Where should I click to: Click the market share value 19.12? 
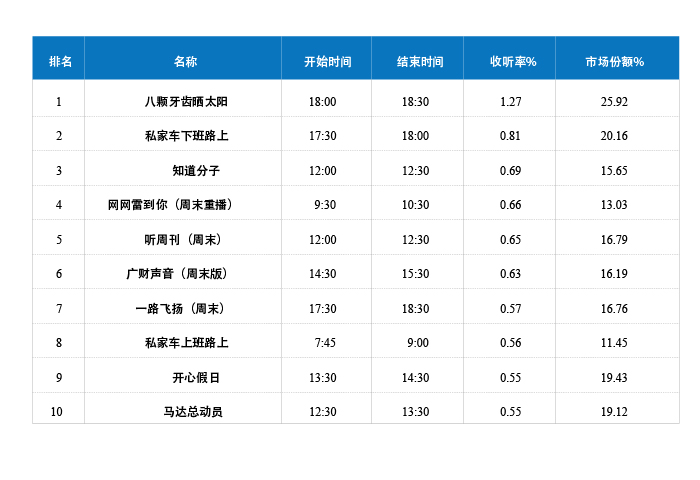[x=614, y=411]
